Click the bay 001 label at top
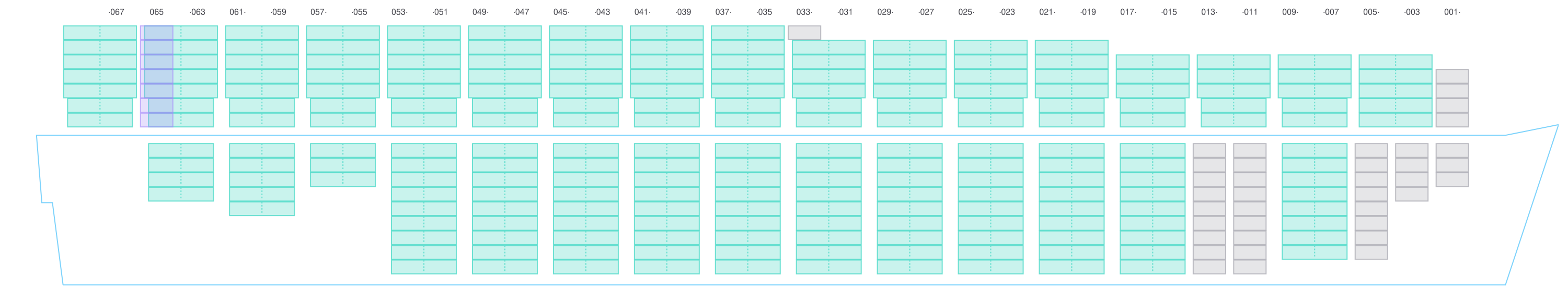The height and width of the screenshot is (286, 1568). 1451,12
